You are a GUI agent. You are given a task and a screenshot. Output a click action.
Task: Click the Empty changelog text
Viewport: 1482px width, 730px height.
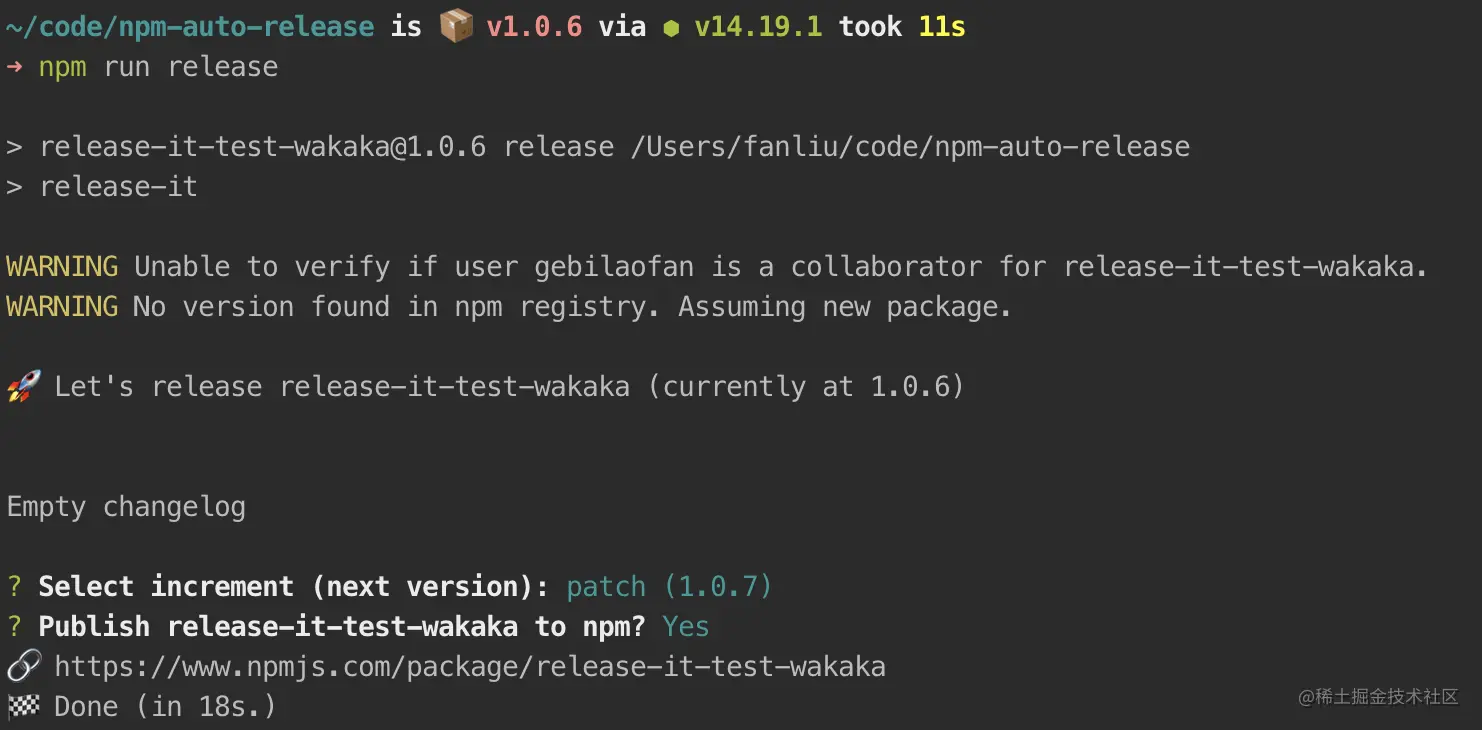(126, 507)
